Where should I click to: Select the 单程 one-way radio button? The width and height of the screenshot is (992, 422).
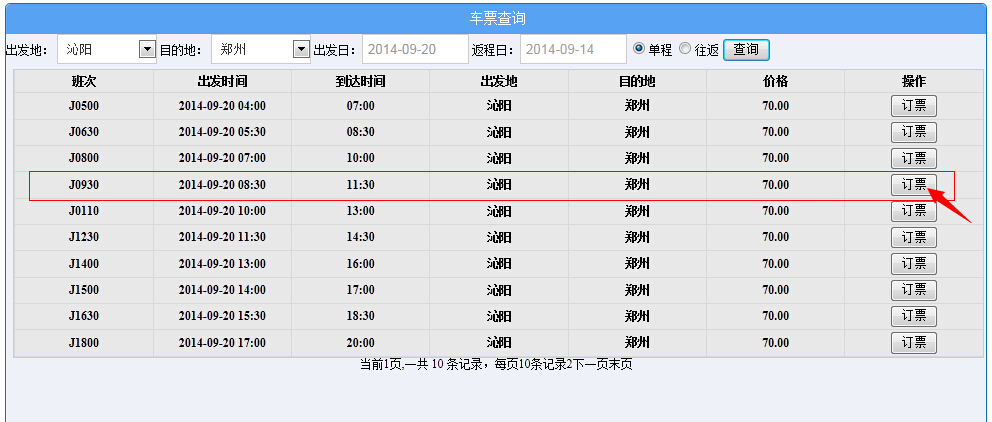[x=639, y=48]
